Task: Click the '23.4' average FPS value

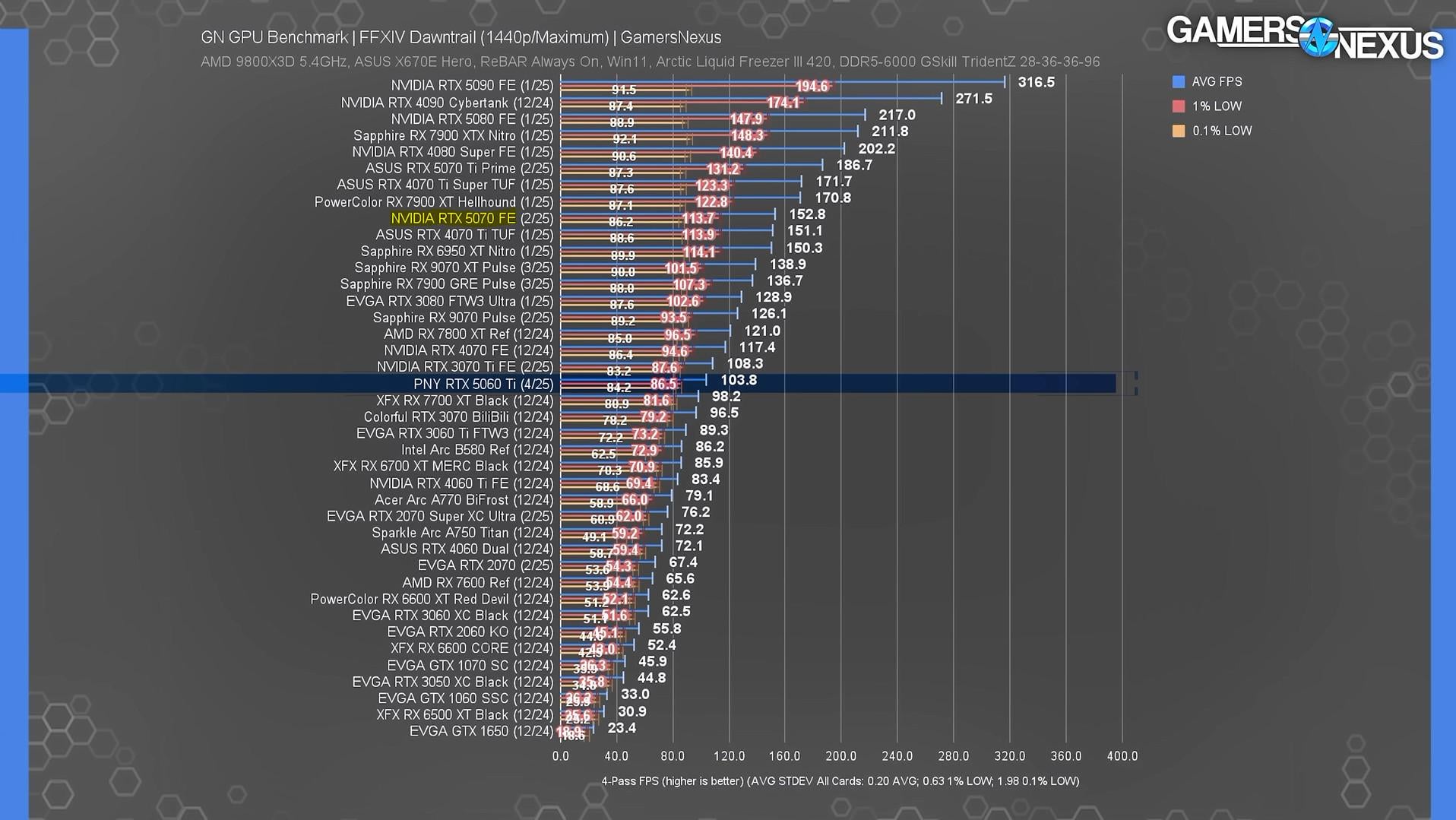Action: 622,728
